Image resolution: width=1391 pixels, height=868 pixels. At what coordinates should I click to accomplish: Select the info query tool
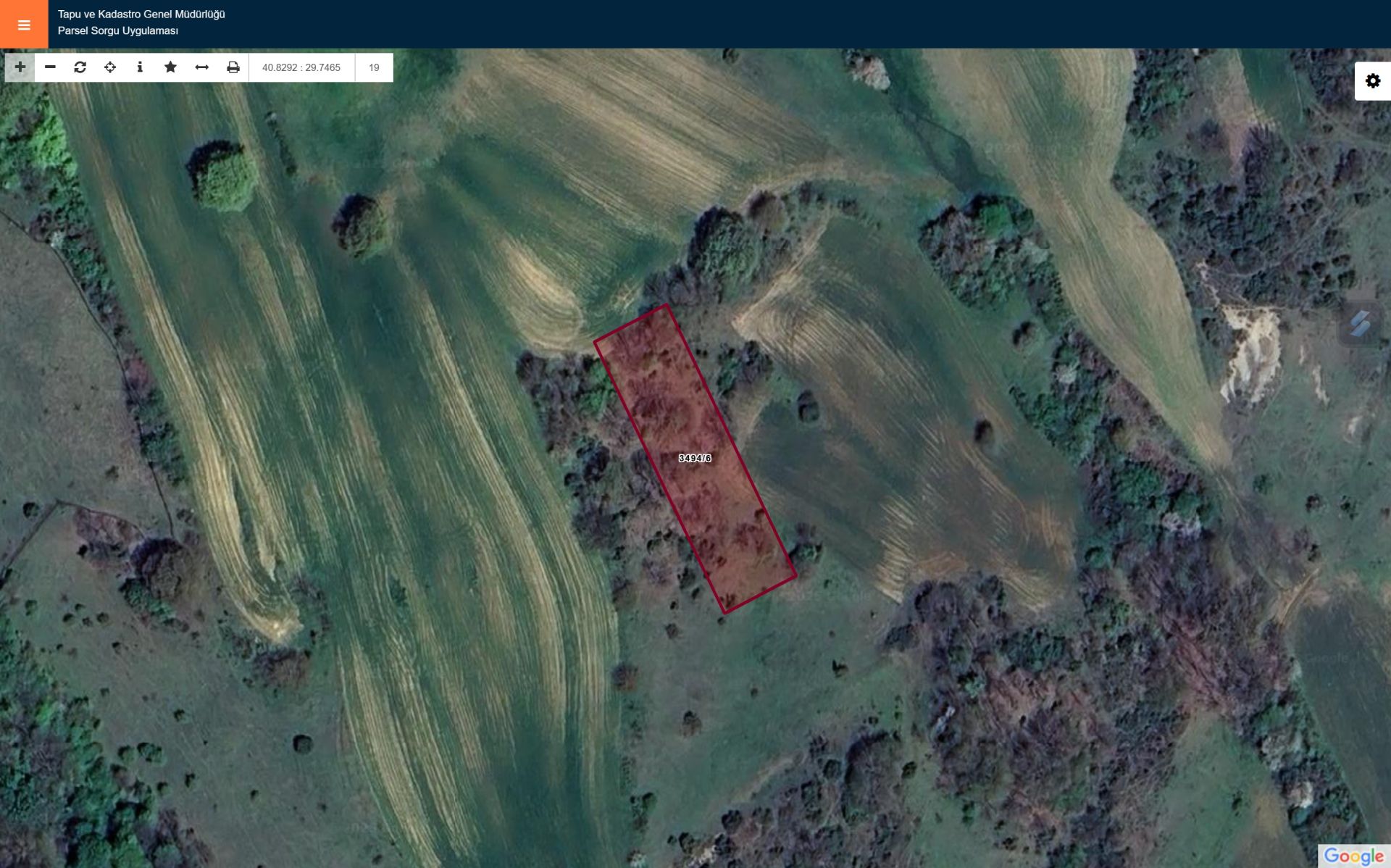point(140,67)
